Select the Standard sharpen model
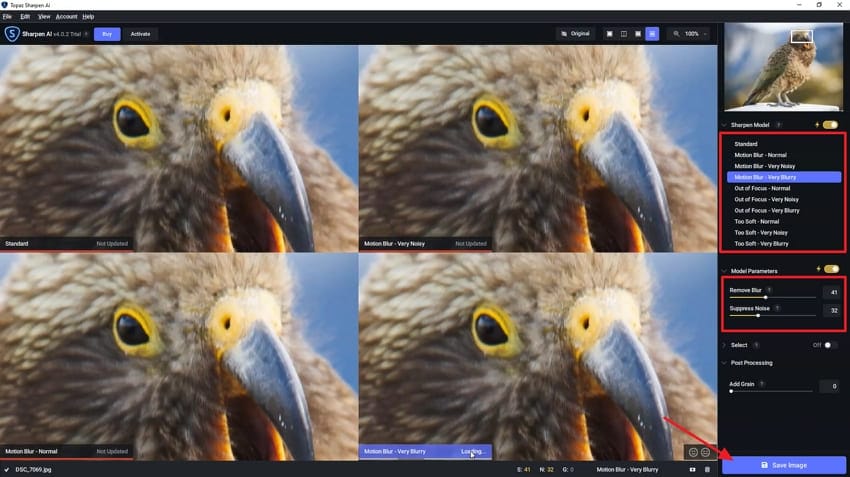 (784, 144)
